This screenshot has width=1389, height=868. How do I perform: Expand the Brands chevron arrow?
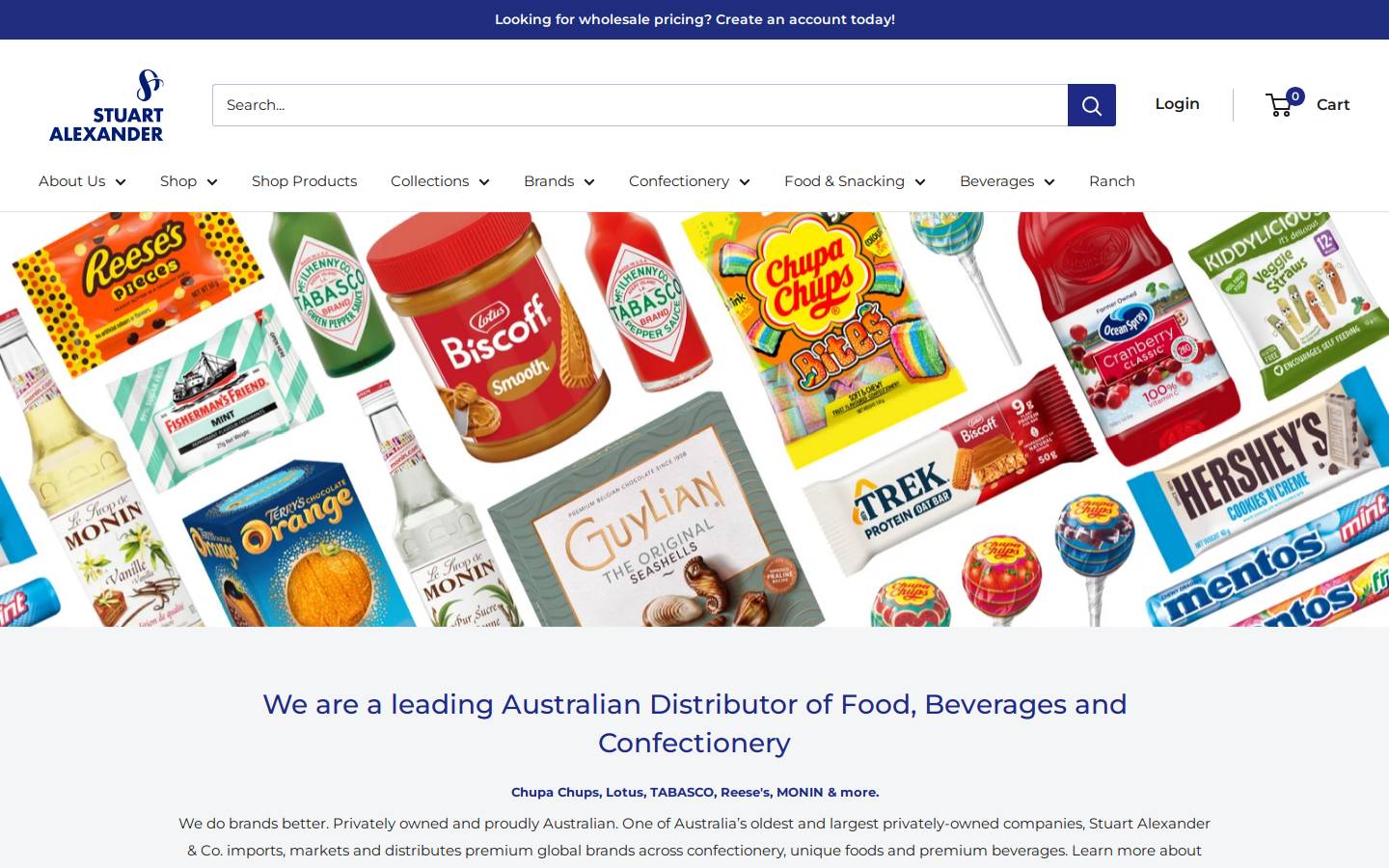(589, 182)
